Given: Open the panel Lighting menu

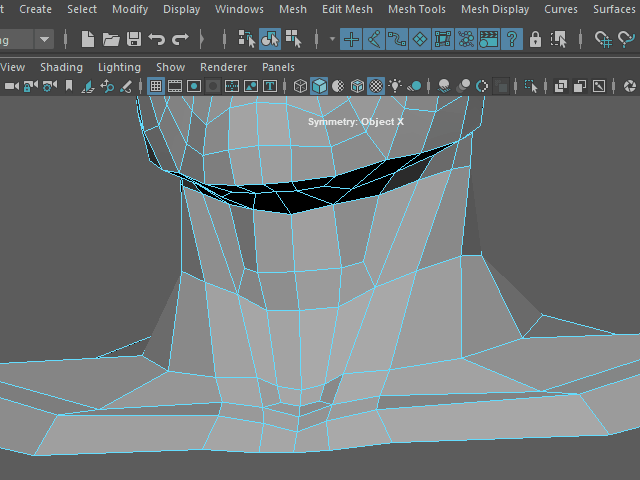Looking at the screenshot, I should 119,67.
